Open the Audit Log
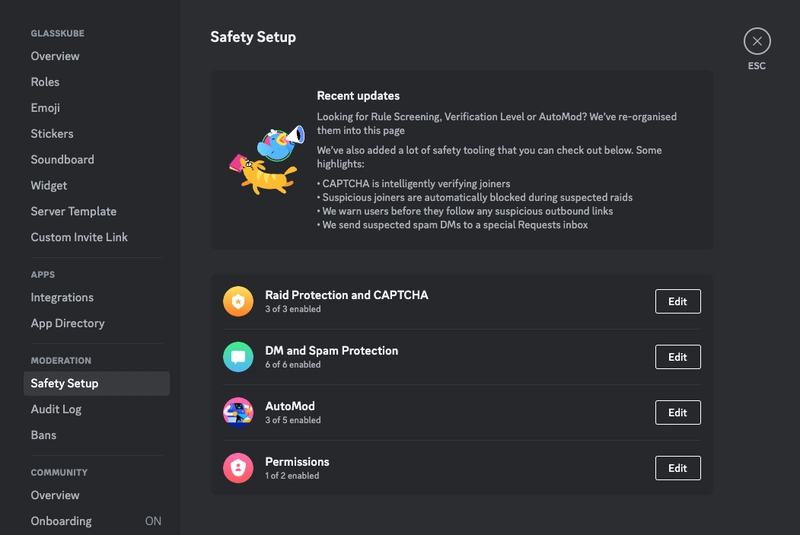The height and width of the screenshot is (535, 800). [x=96, y=410]
